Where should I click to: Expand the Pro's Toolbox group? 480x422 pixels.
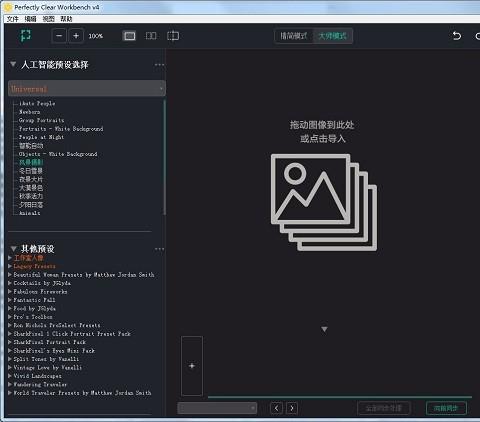coord(10,317)
